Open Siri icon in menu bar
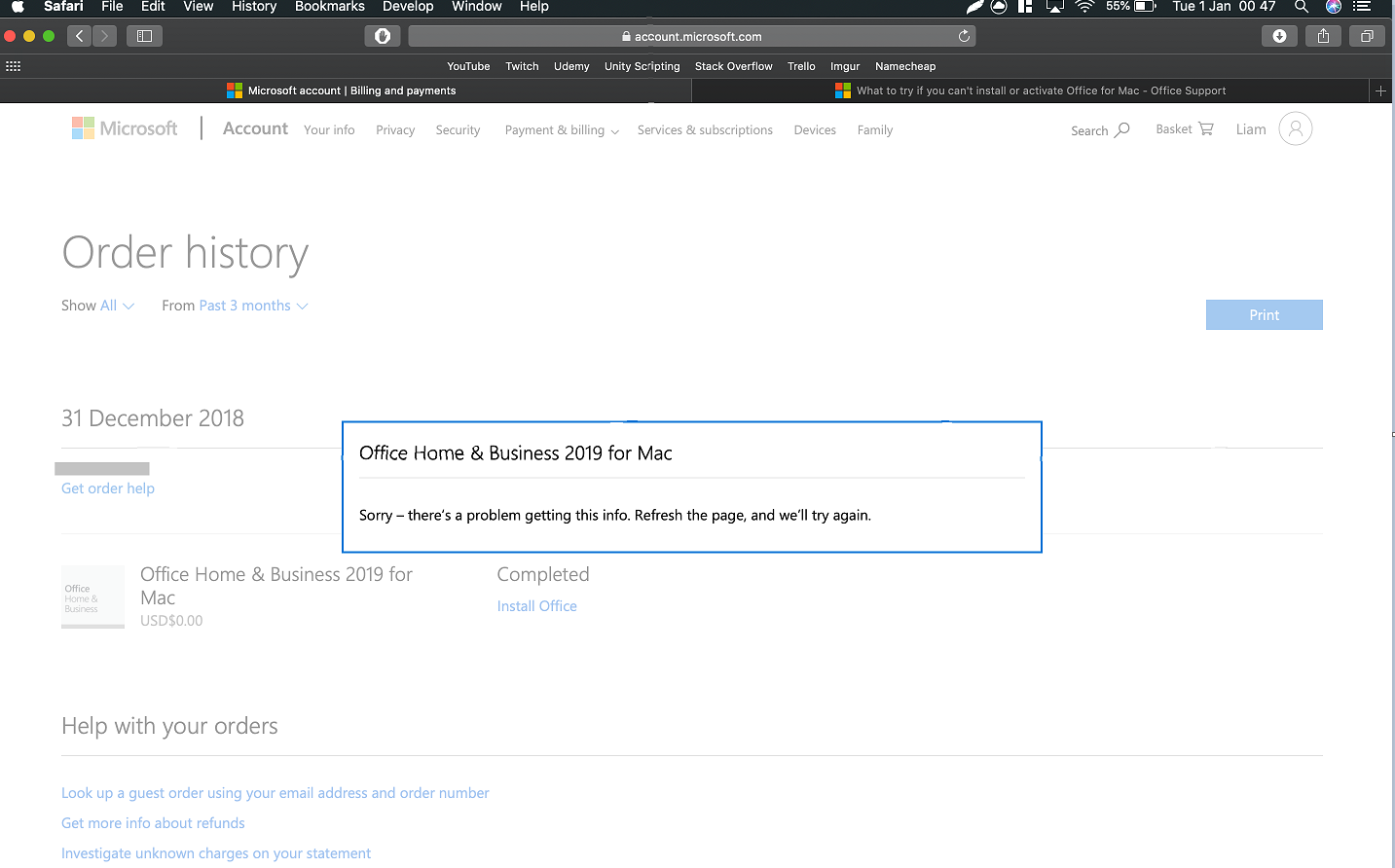 1334,7
